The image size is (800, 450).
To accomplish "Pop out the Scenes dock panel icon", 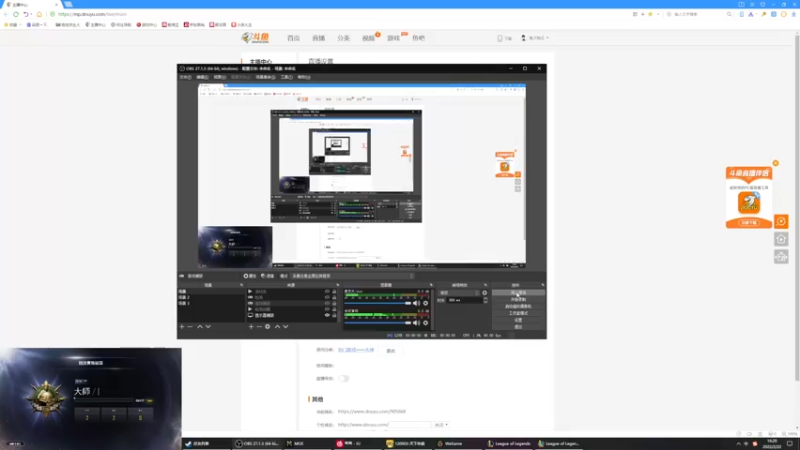I will tap(241, 285).
